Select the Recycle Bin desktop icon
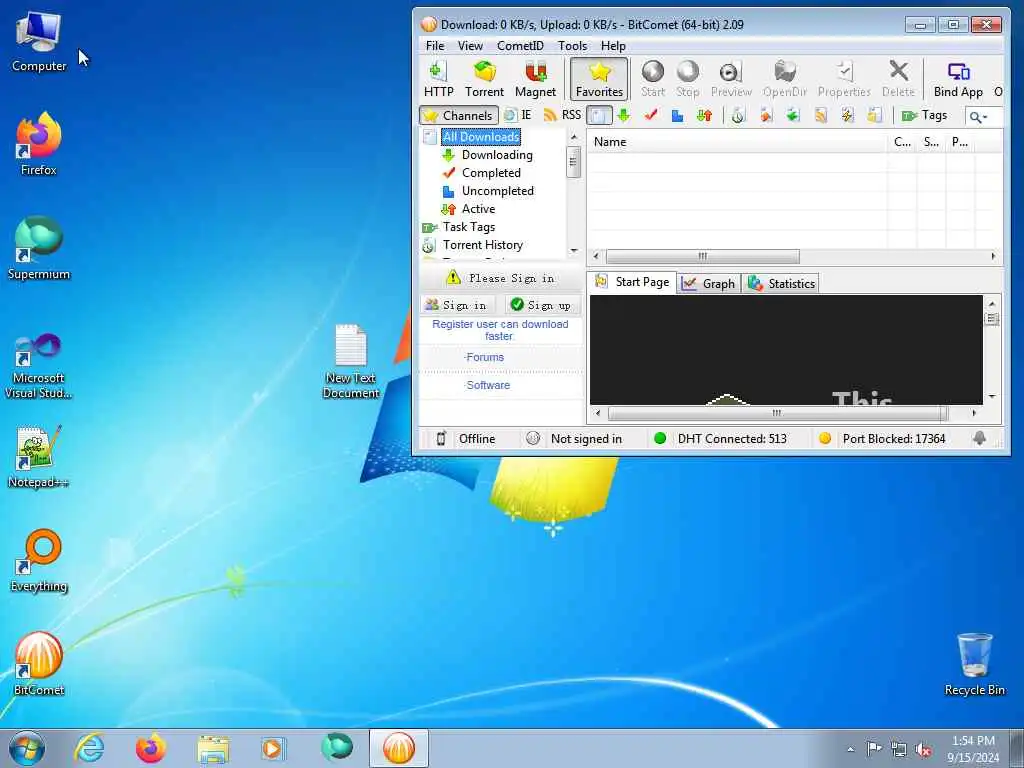The image size is (1024, 768). [x=974, y=664]
